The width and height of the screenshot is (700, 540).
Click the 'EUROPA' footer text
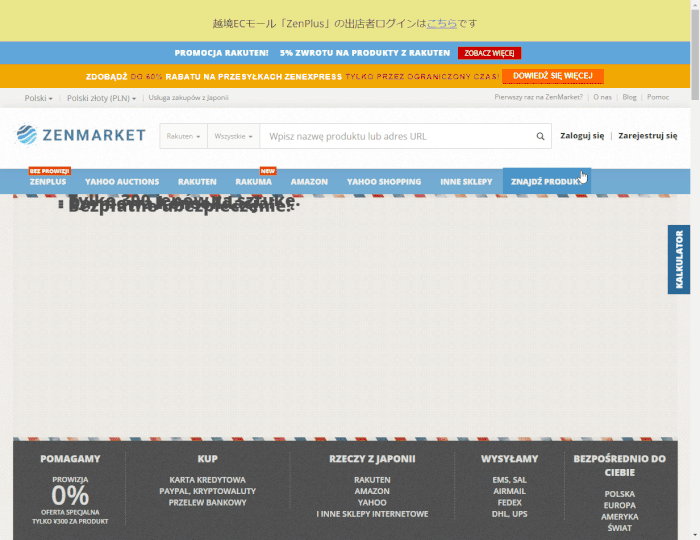620,505
